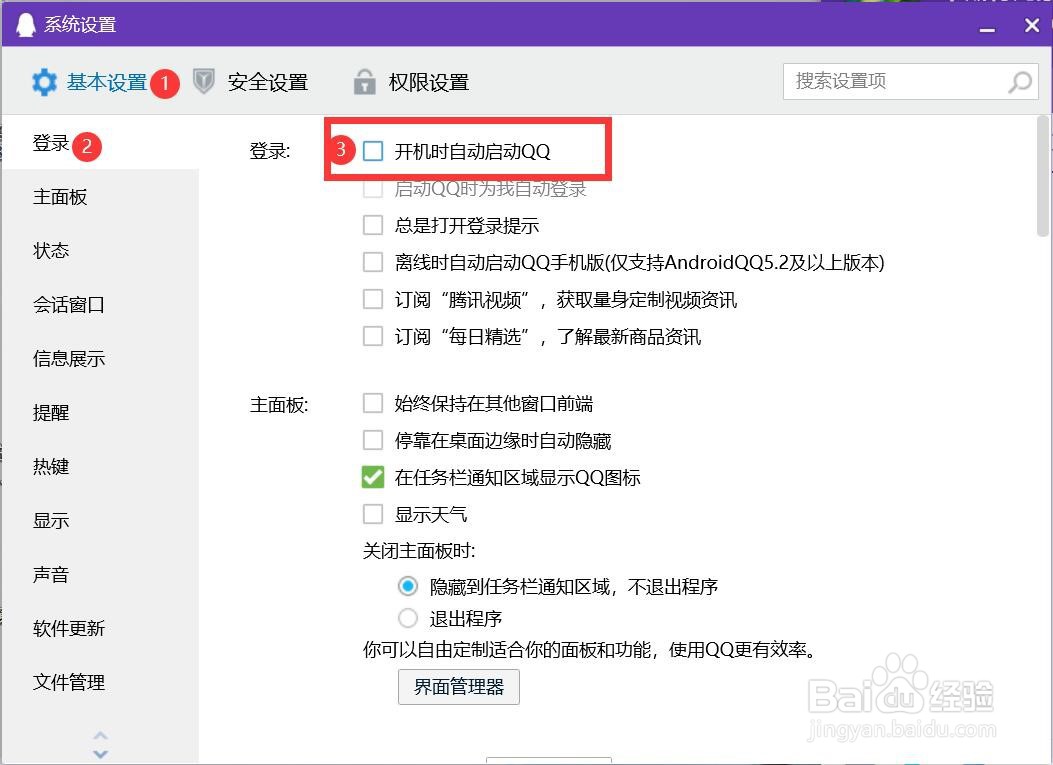Viewport: 1053px width, 765px height.
Task: Select 主面板 in the sidebar
Action: point(60,197)
